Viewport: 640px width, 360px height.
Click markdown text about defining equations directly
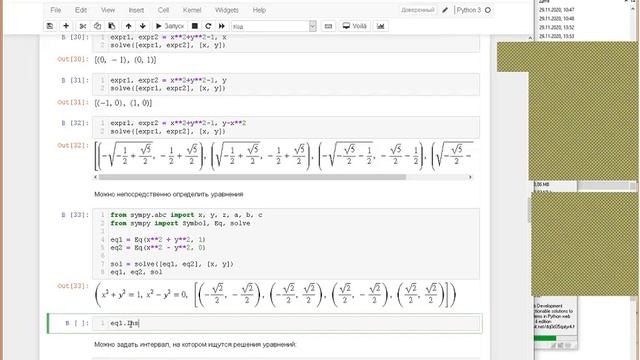coord(169,194)
